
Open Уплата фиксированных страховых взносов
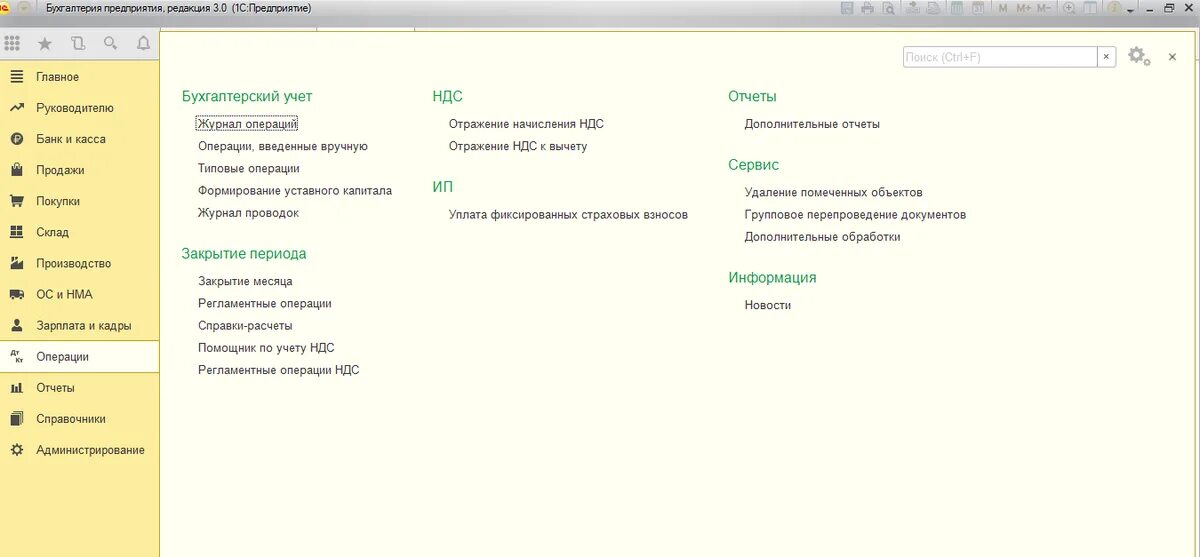point(568,214)
